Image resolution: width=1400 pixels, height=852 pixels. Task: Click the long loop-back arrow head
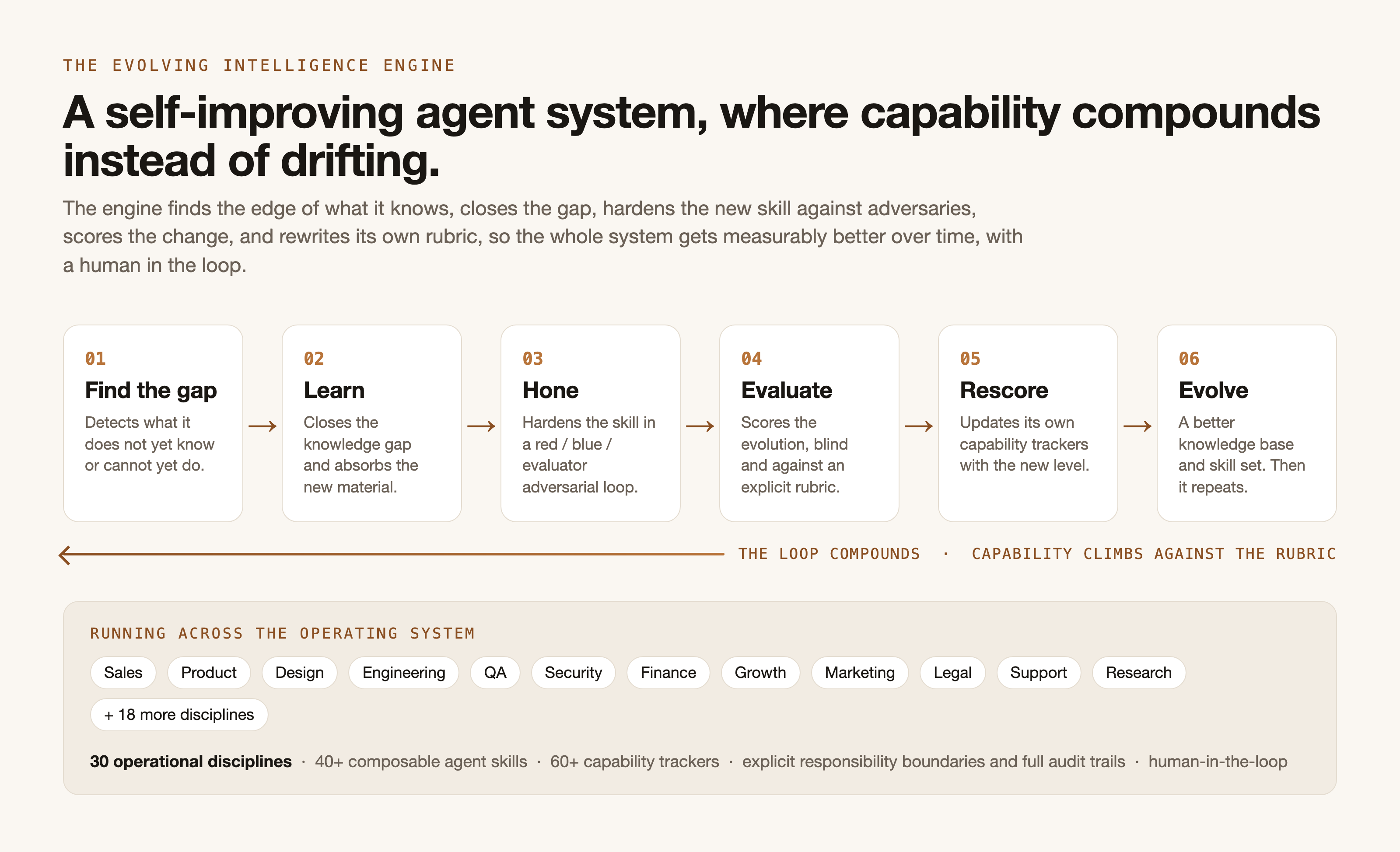click(65, 555)
